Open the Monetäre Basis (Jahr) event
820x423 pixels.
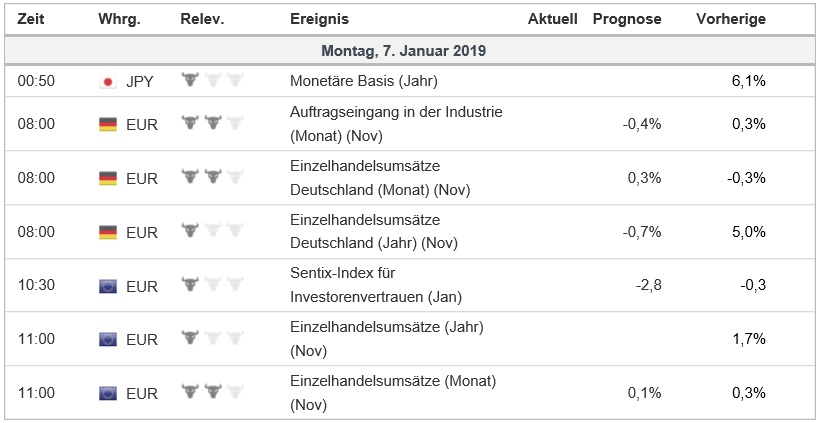point(363,81)
